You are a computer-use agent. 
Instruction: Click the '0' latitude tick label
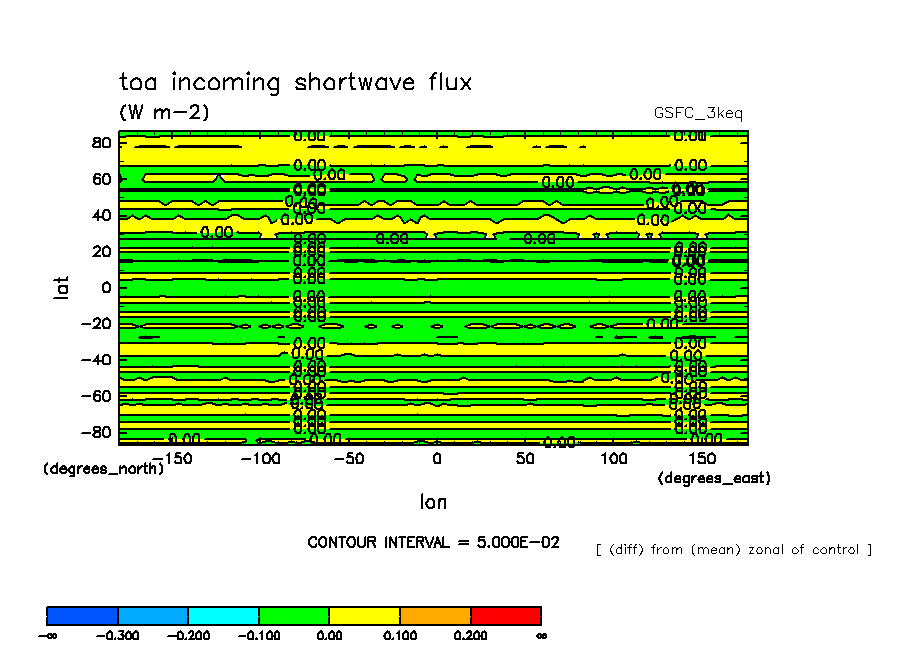pyautogui.click(x=106, y=287)
